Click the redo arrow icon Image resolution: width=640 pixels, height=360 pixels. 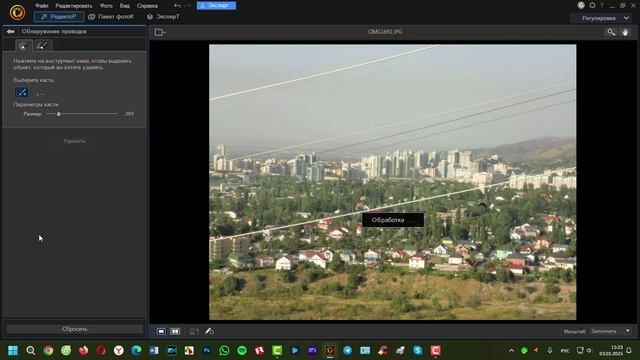[x=188, y=6]
